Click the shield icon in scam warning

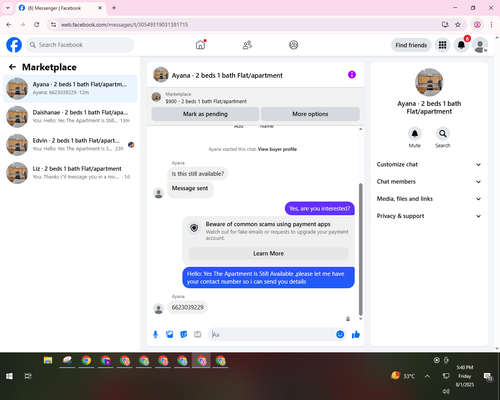(x=194, y=228)
